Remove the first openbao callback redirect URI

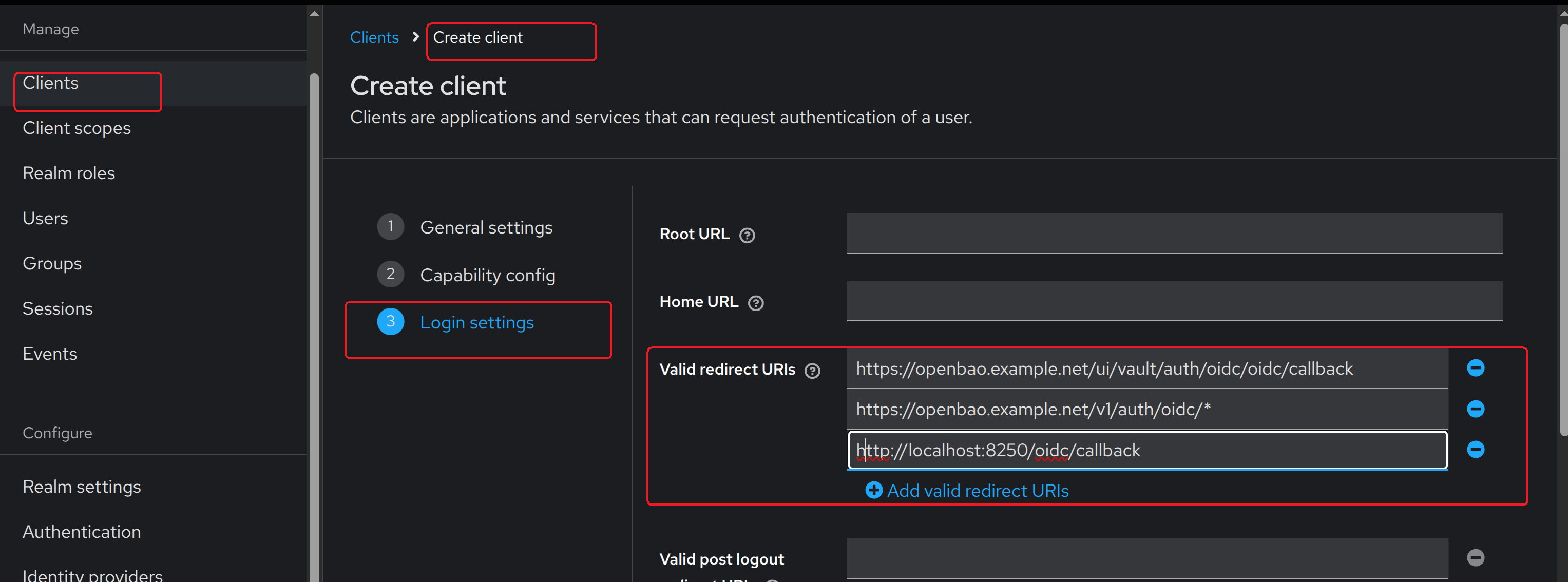pyautogui.click(x=1475, y=368)
